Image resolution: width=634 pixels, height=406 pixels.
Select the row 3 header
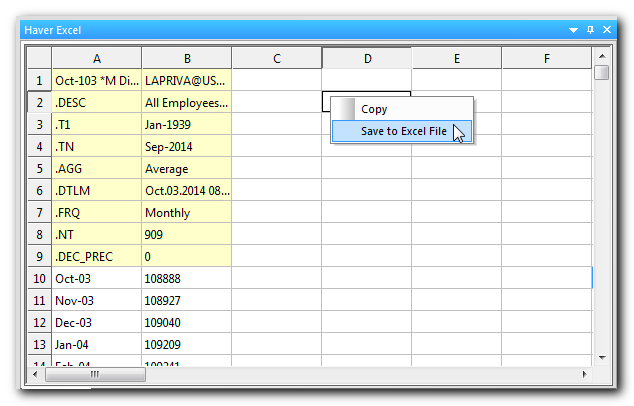coord(39,125)
